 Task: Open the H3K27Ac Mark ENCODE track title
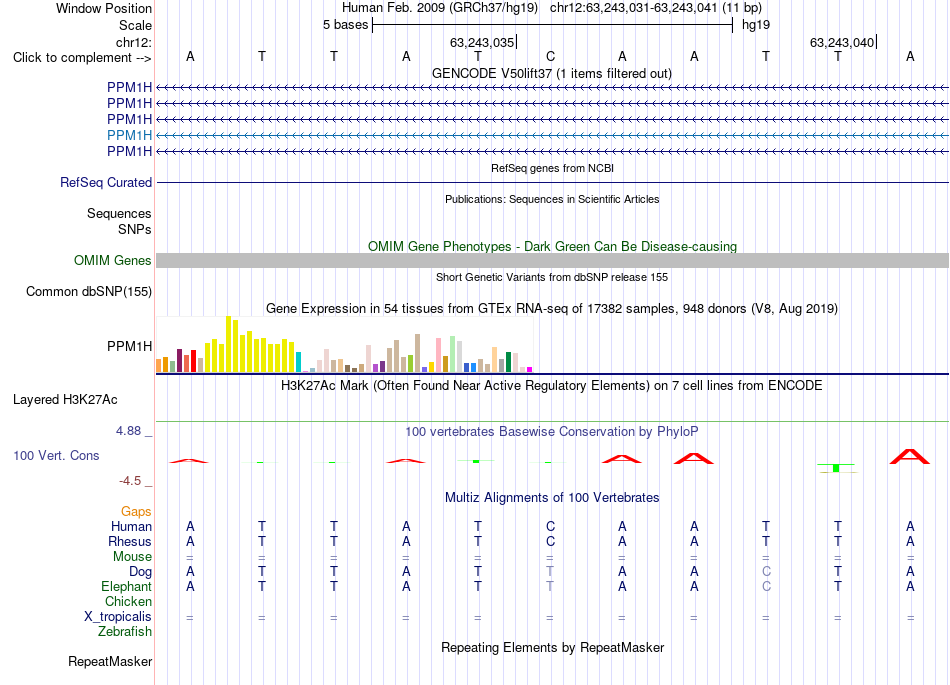coord(551,386)
